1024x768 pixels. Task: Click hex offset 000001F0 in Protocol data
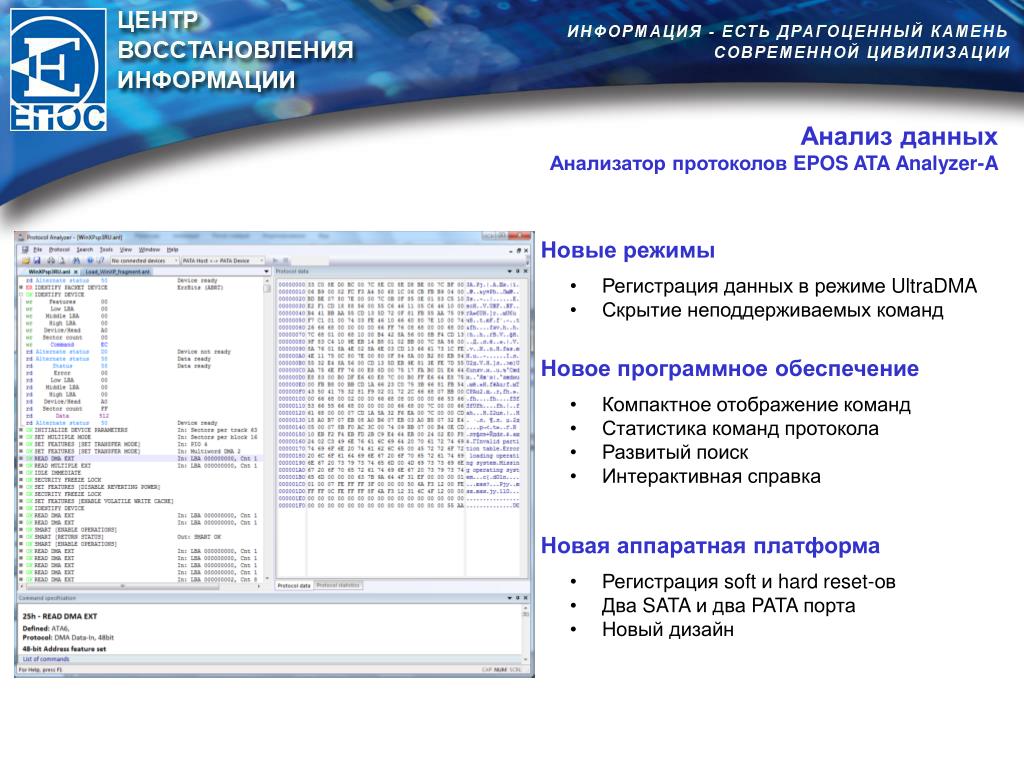click(x=291, y=505)
